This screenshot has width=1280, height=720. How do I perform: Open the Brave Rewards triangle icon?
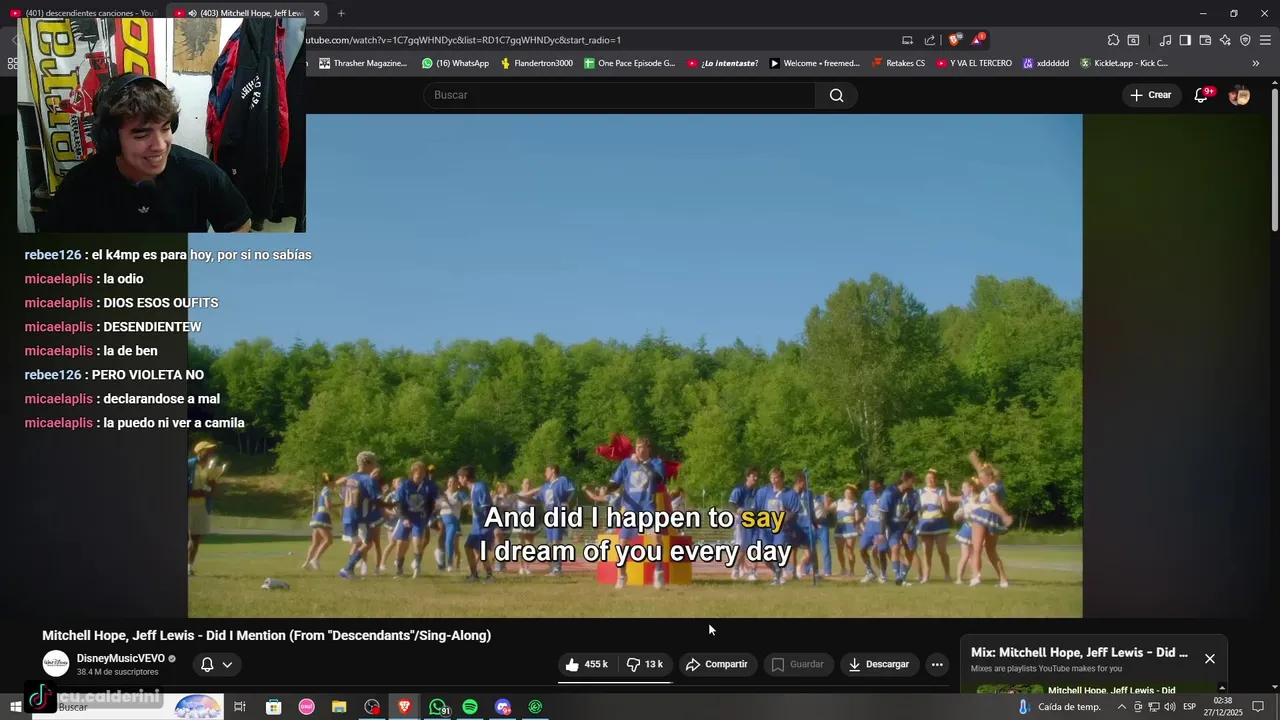coord(978,40)
